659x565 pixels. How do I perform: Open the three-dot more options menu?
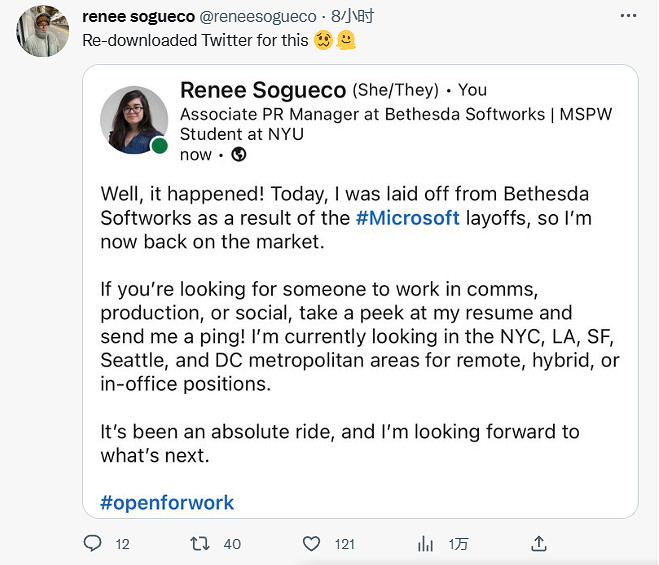pyautogui.click(x=628, y=17)
